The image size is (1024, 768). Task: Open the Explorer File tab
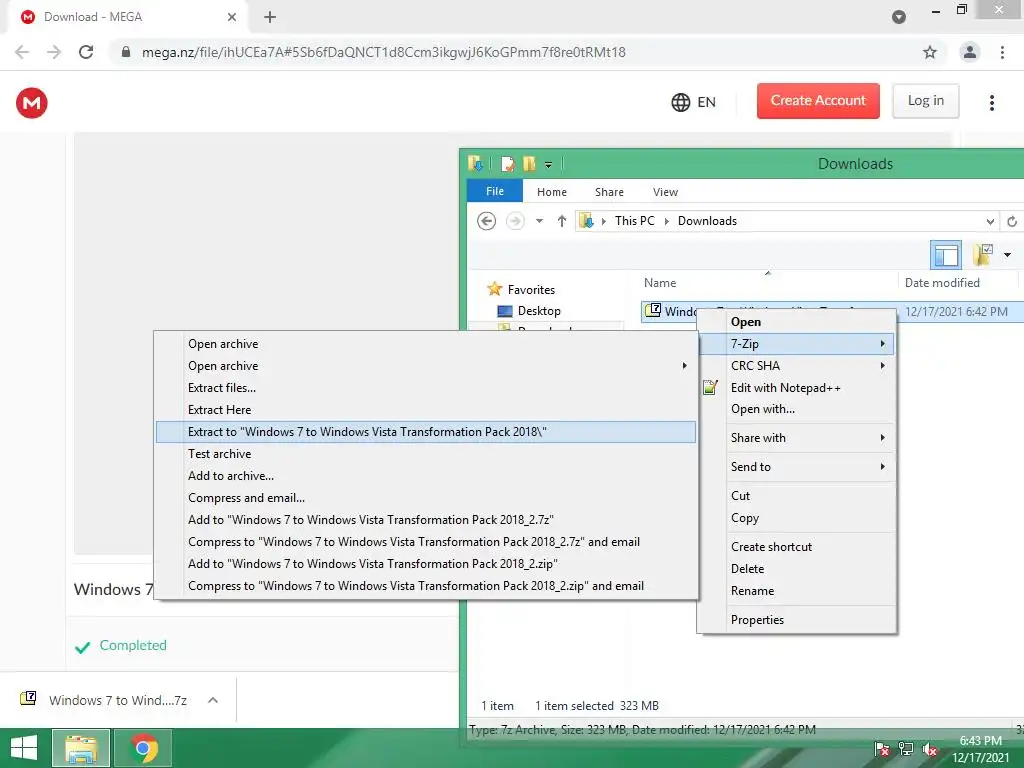pos(495,191)
